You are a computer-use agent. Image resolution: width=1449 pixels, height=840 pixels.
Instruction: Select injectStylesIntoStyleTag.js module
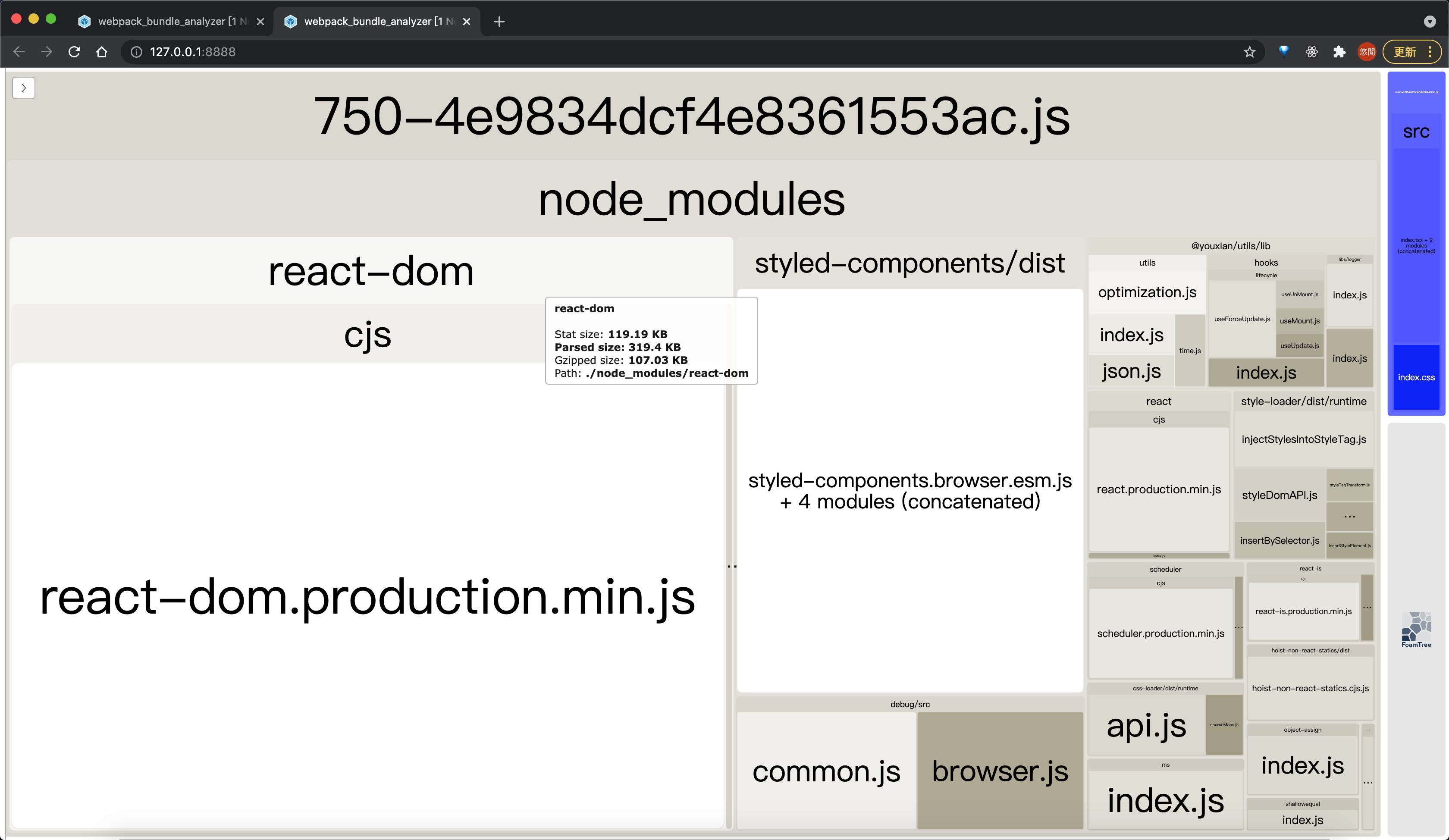point(1304,439)
